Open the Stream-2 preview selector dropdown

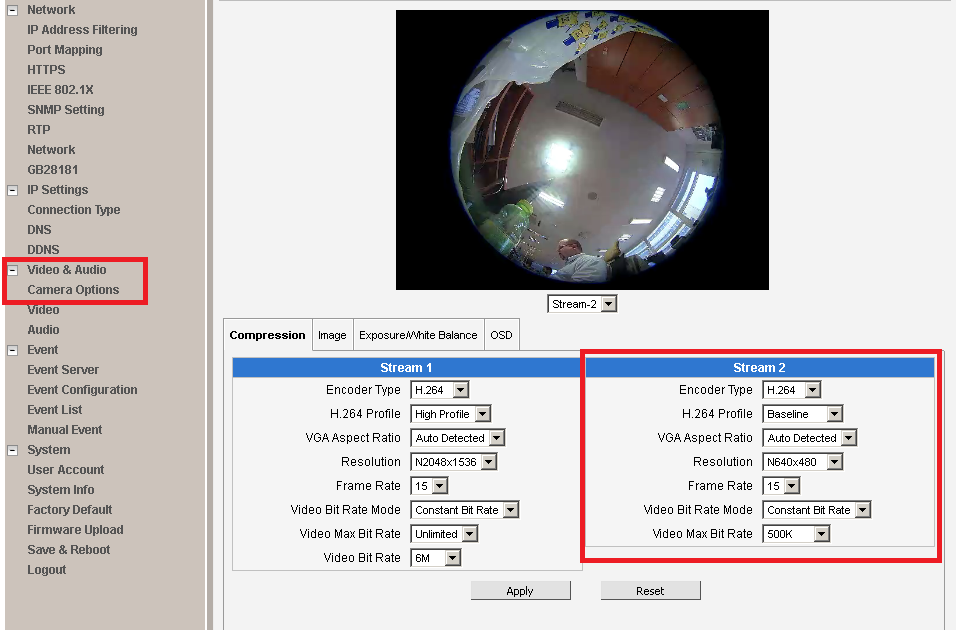[x=582, y=304]
